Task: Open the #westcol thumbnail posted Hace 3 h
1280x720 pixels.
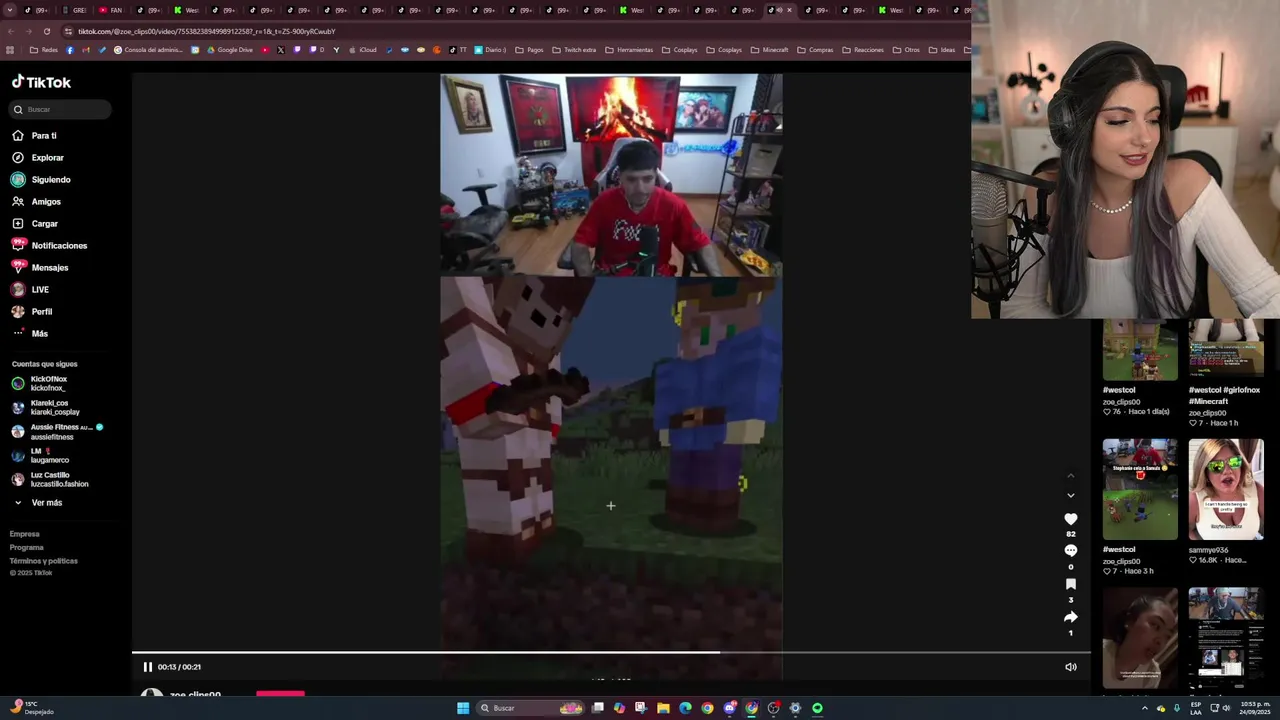Action: pos(1140,489)
